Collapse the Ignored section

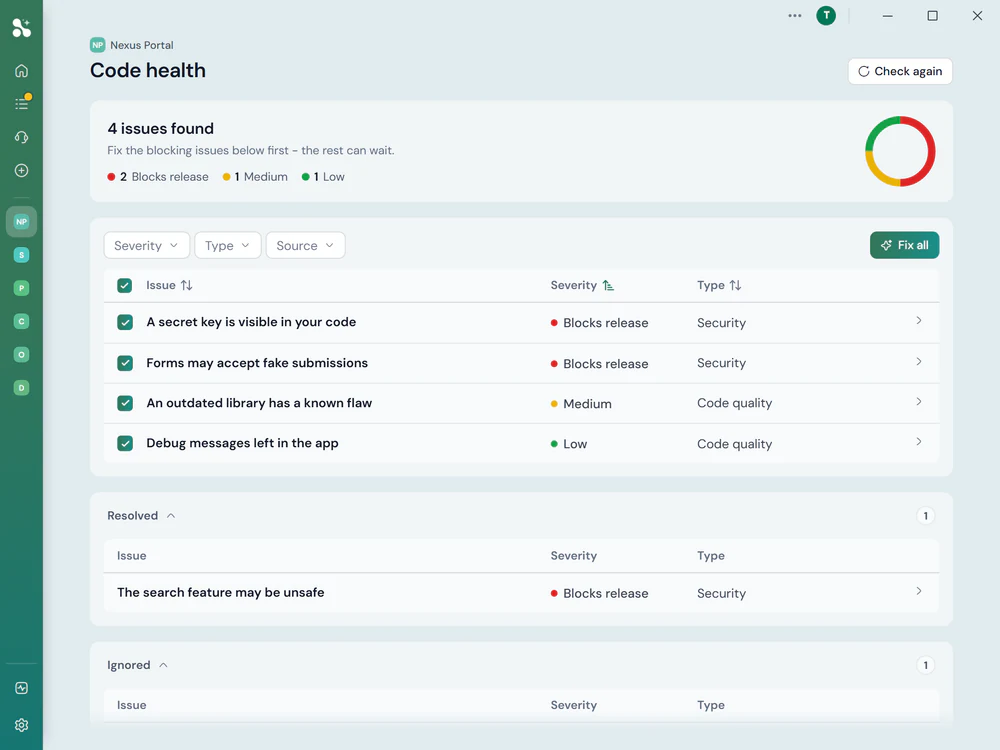163,665
